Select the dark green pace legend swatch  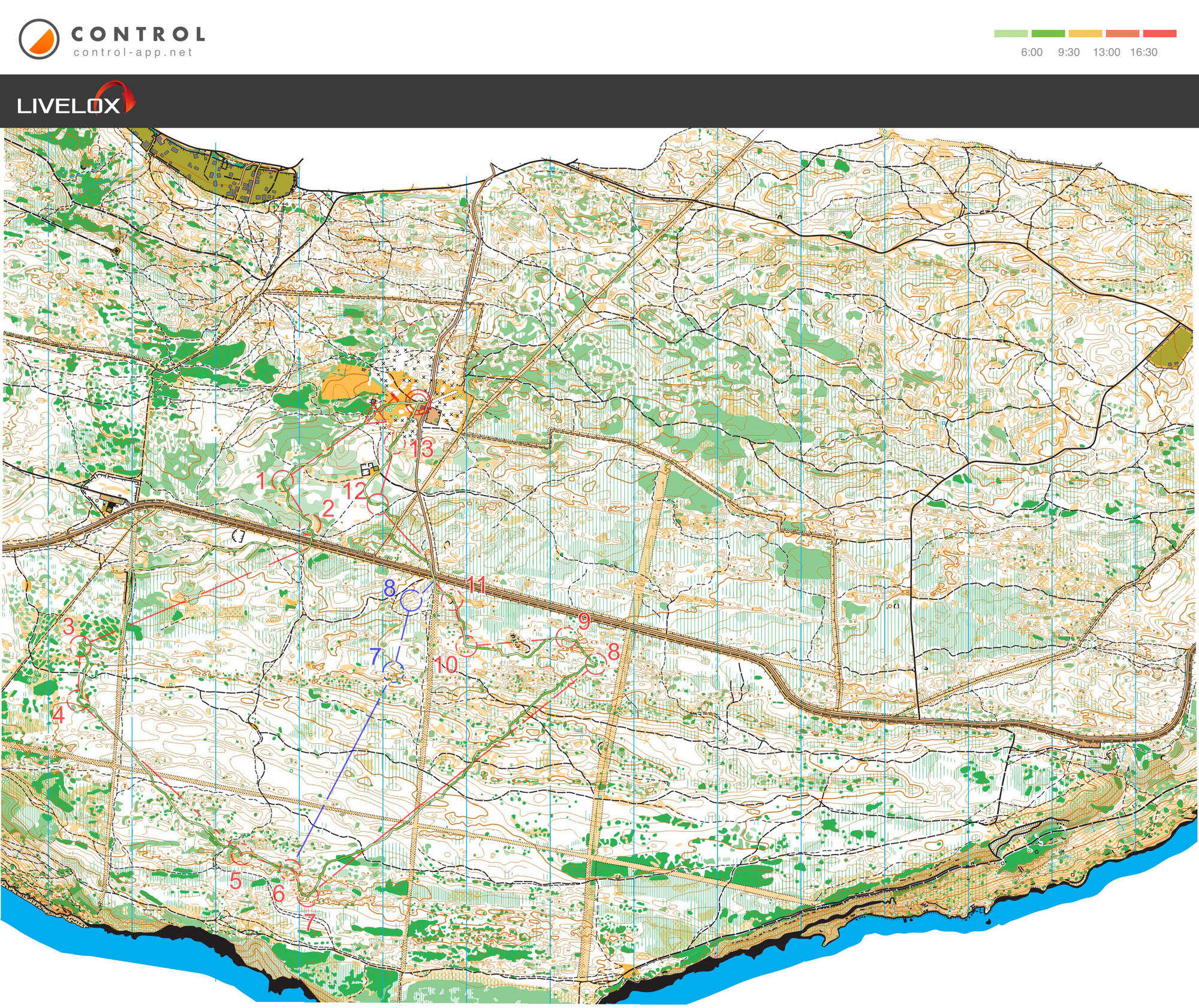point(1048,34)
